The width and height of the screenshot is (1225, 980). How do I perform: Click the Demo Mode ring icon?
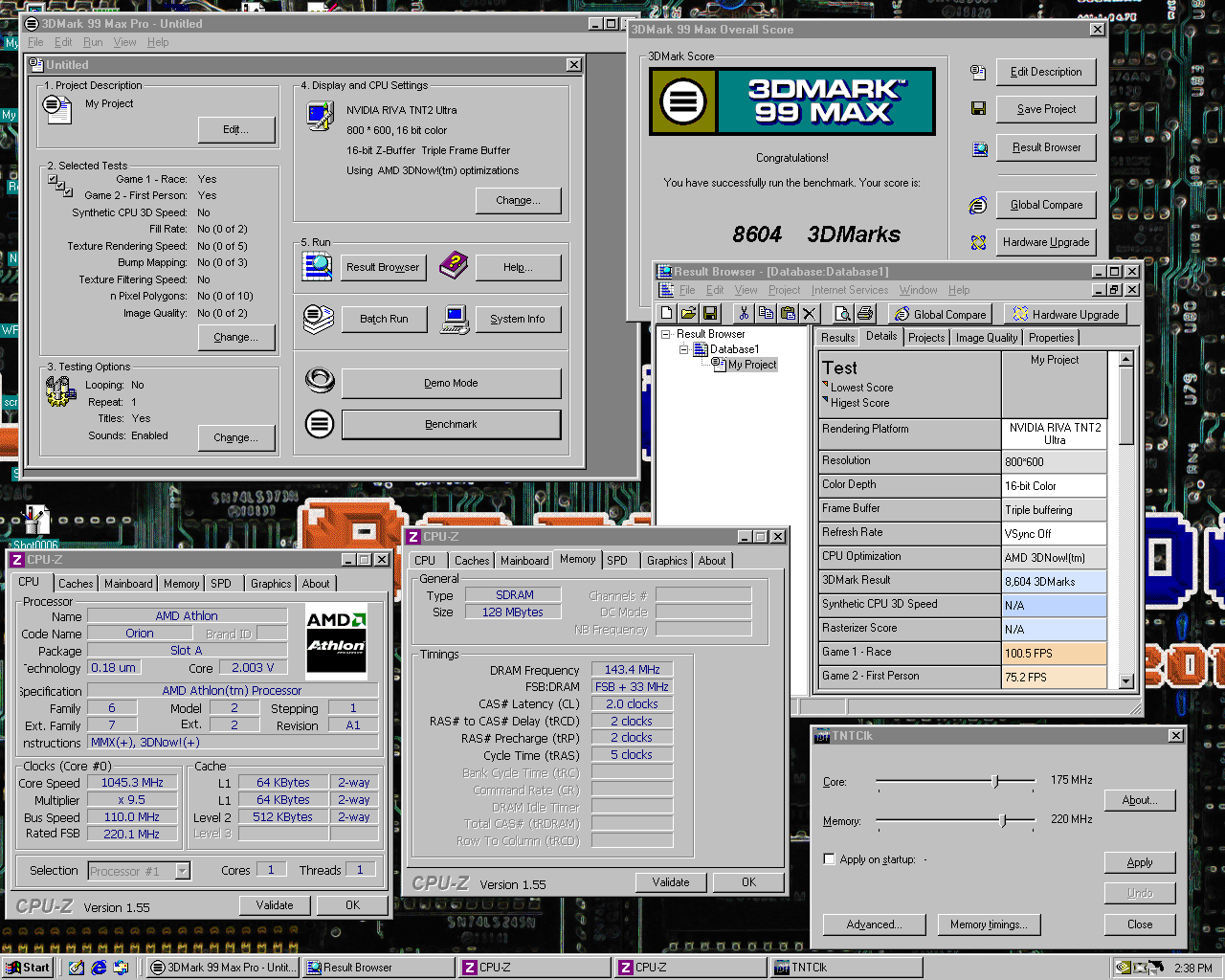[x=320, y=381]
